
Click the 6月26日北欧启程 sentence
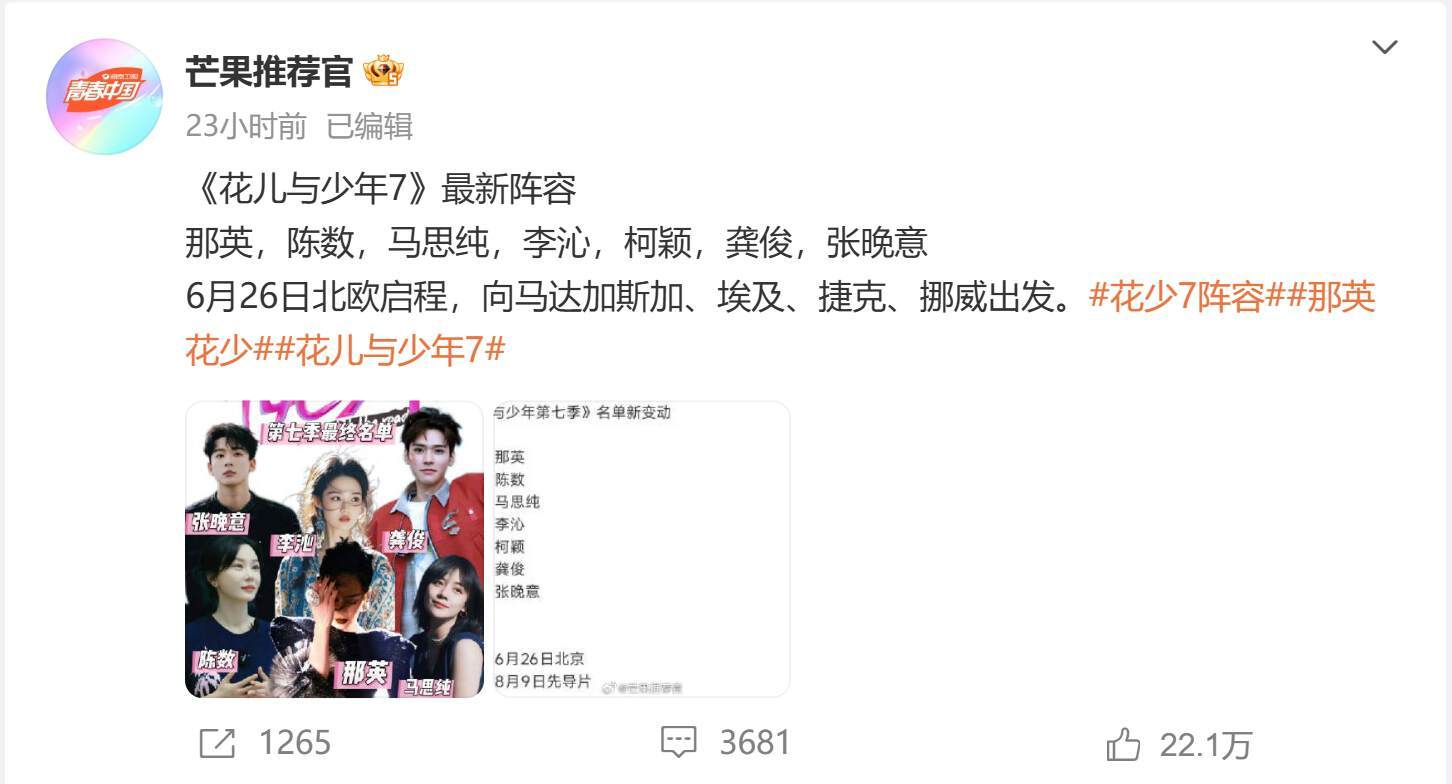pos(636,297)
